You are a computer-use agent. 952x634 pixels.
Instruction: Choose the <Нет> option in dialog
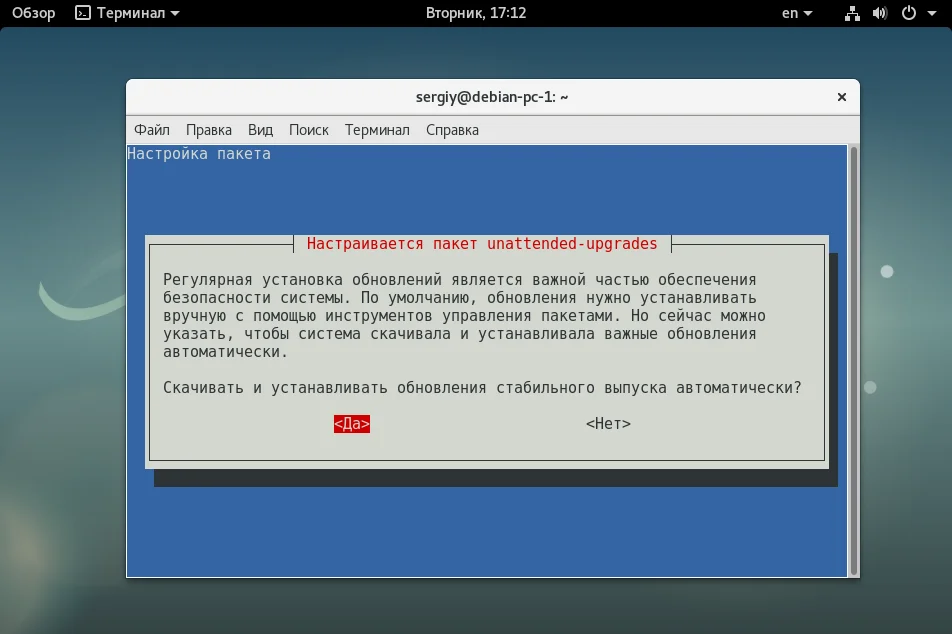click(608, 423)
